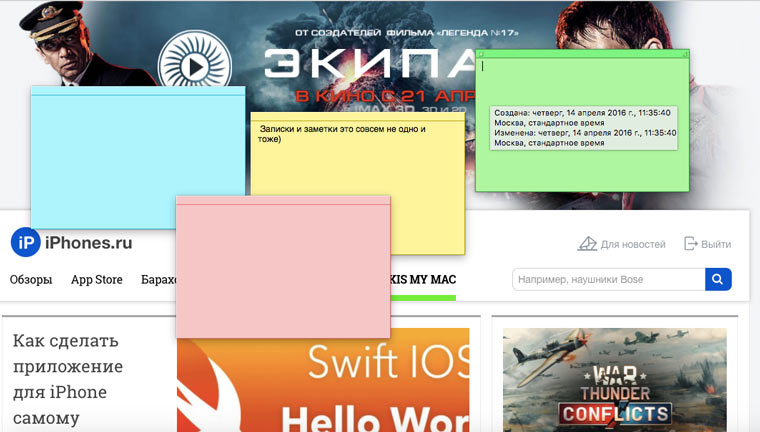This screenshot has height=432, width=760.
Task: Select the KIS MY MAC navigation tab
Action: click(x=423, y=280)
